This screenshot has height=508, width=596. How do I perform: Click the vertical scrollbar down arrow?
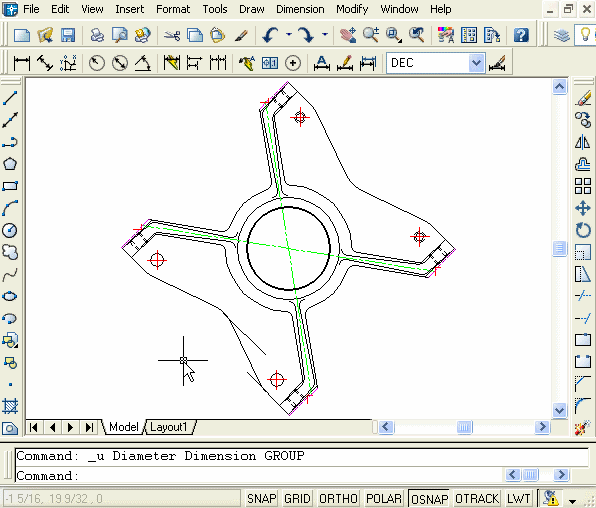[559, 411]
